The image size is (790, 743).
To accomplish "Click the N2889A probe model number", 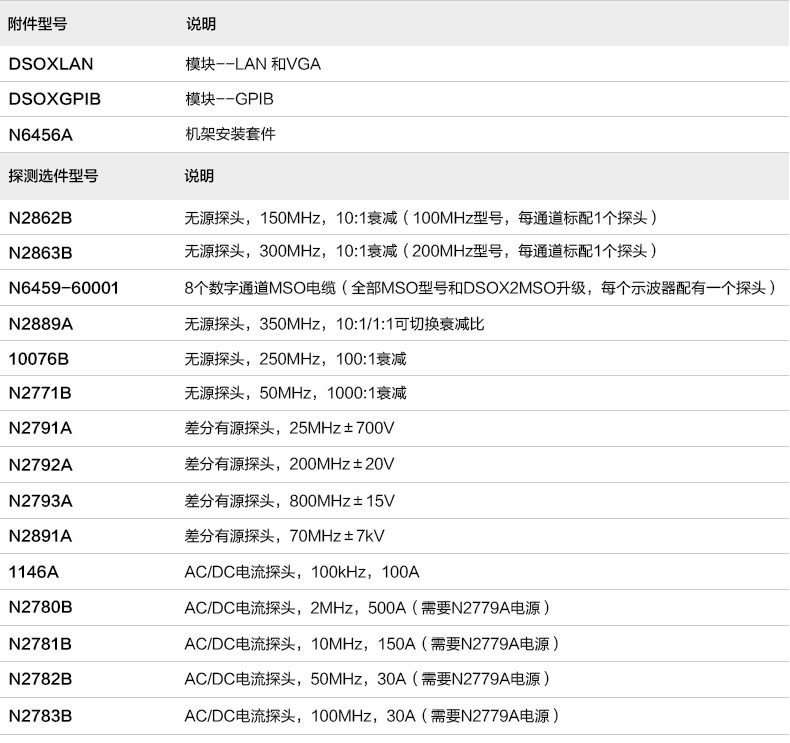I will [x=41, y=324].
